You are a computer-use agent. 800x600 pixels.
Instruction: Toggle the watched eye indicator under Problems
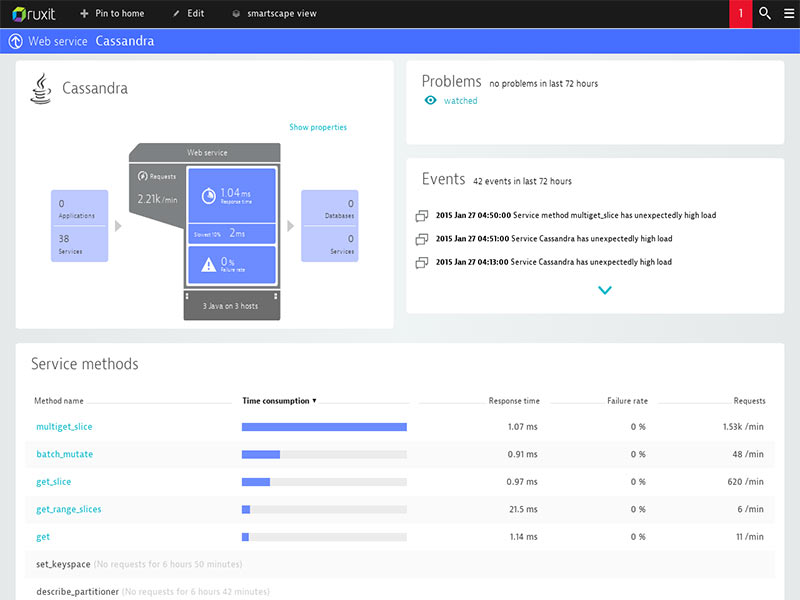pos(429,101)
